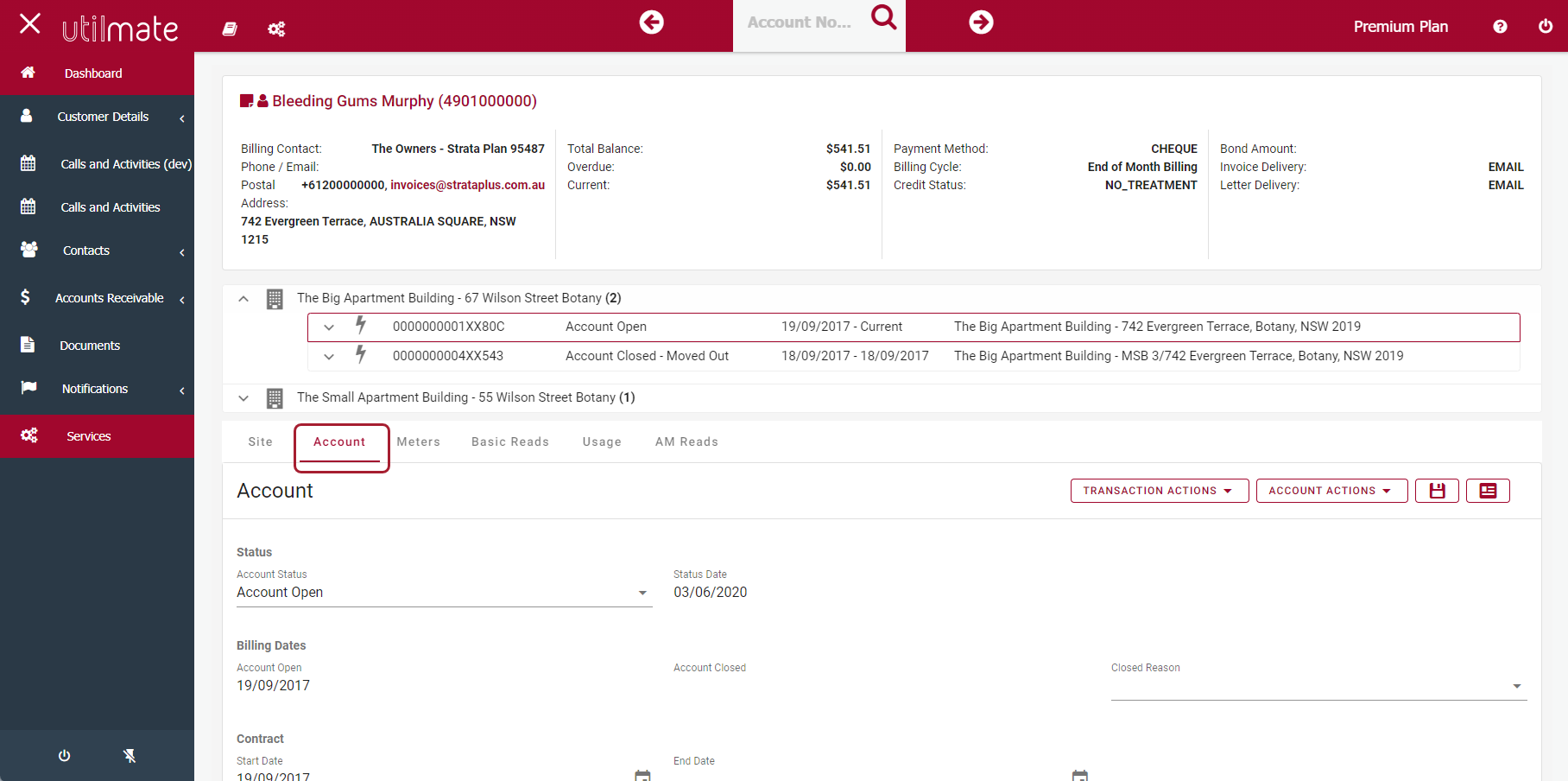The image size is (1568, 781).
Task: Click 19/09/2017 - Current date range
Action: tap(842, 327)
